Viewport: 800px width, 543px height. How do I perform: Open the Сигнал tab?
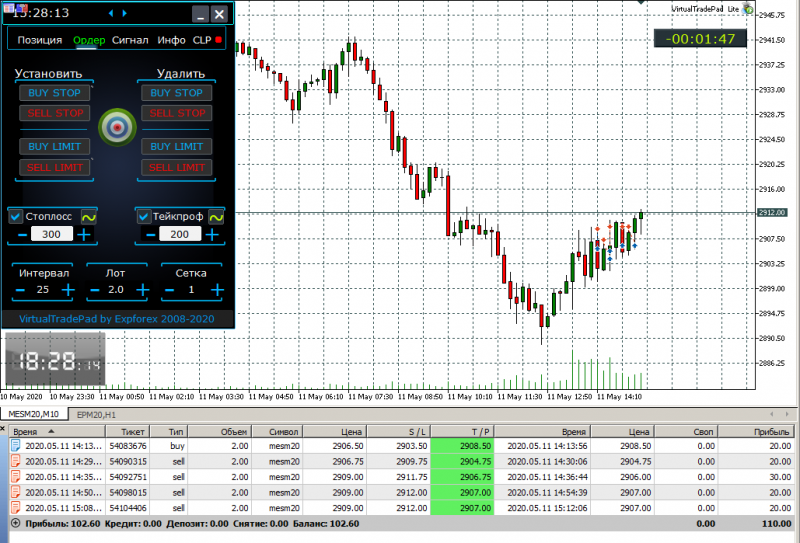coord(130,40)
